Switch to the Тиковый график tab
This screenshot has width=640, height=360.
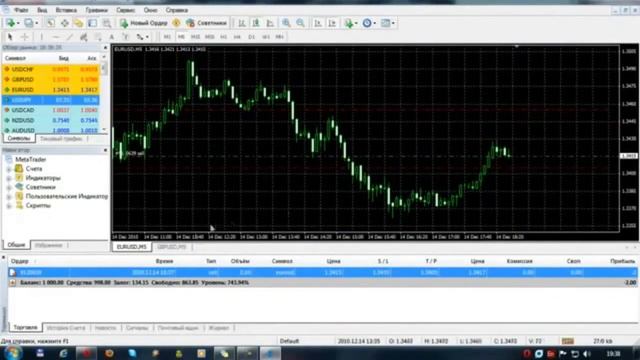tap(61, 139)
